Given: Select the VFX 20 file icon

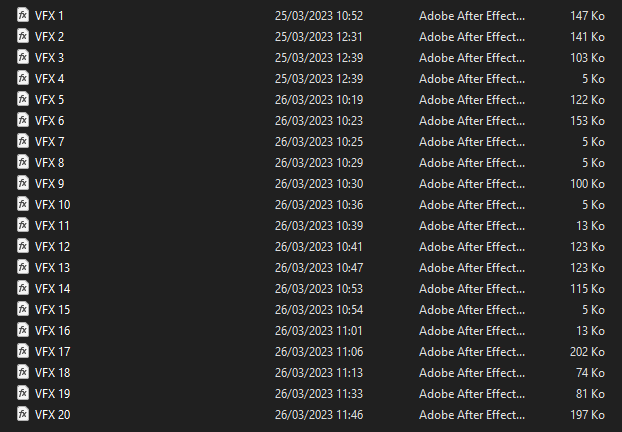Looking at the screenshot, I should (23, 414).
